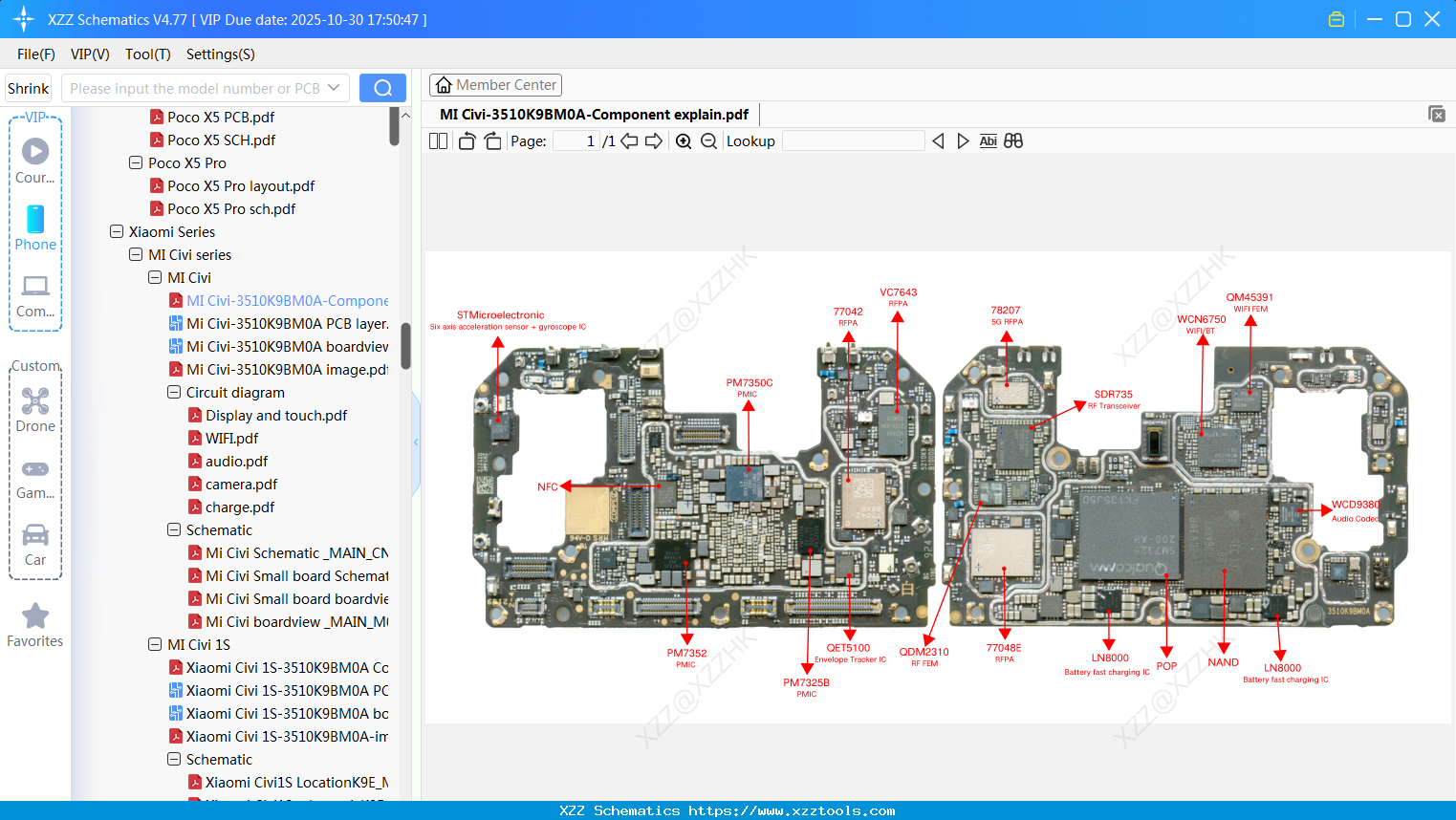The height and width of the screenshot is (820, 1456).
Task: Click the payment card icon in title bar
Action: pyautogui.click(x=1336, y=18)
